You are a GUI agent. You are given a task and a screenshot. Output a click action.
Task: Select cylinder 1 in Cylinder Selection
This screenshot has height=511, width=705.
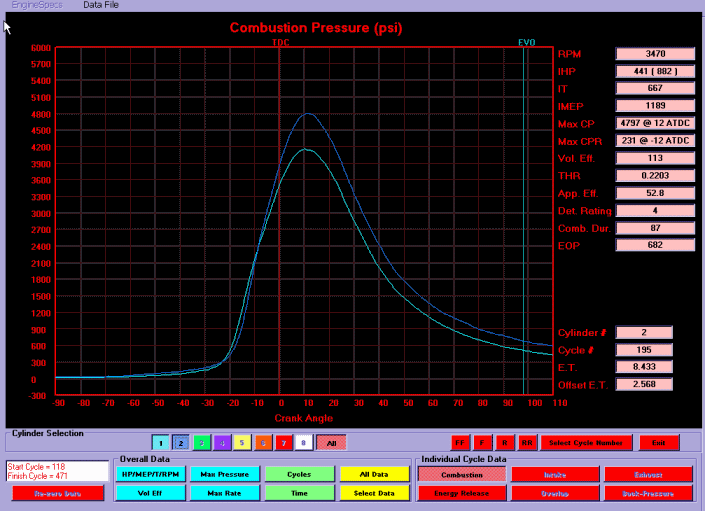pos(162,442)
